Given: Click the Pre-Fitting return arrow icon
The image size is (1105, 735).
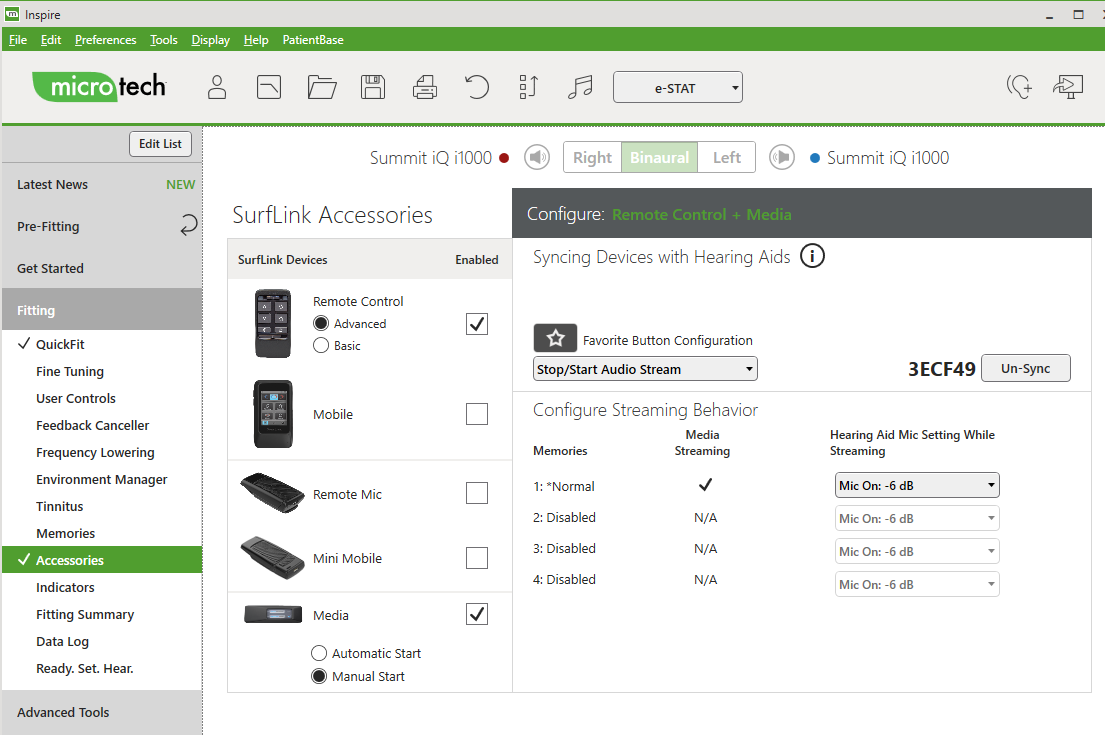Looking at the screenshot, I should [188, 226].
